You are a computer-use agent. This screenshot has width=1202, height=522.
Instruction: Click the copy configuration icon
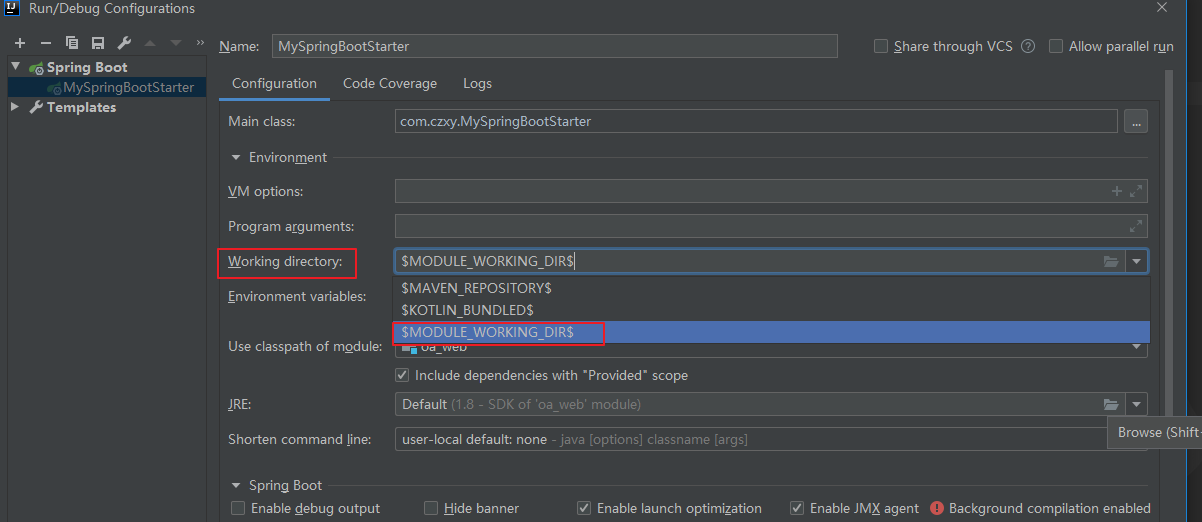[x=72, y=43]
